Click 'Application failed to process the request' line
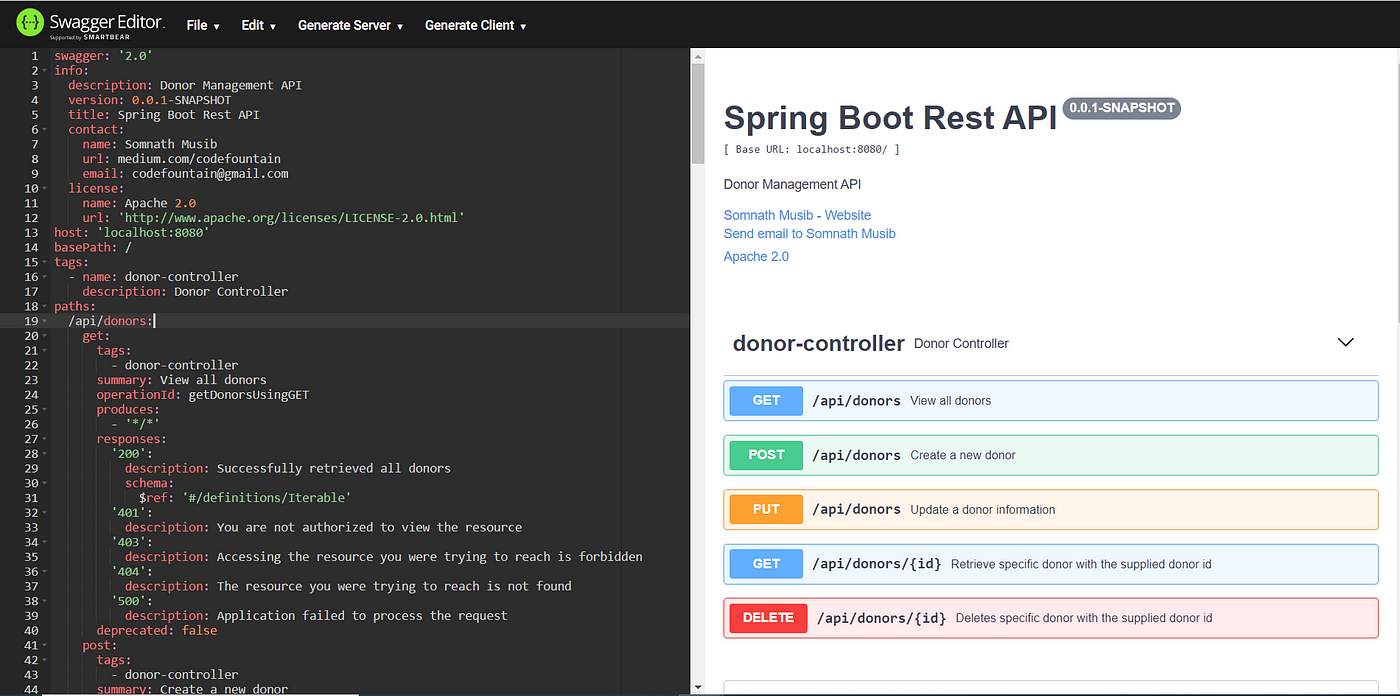Image resolution: width=1400 pixels, height=696 pixels. coord(316,615)
